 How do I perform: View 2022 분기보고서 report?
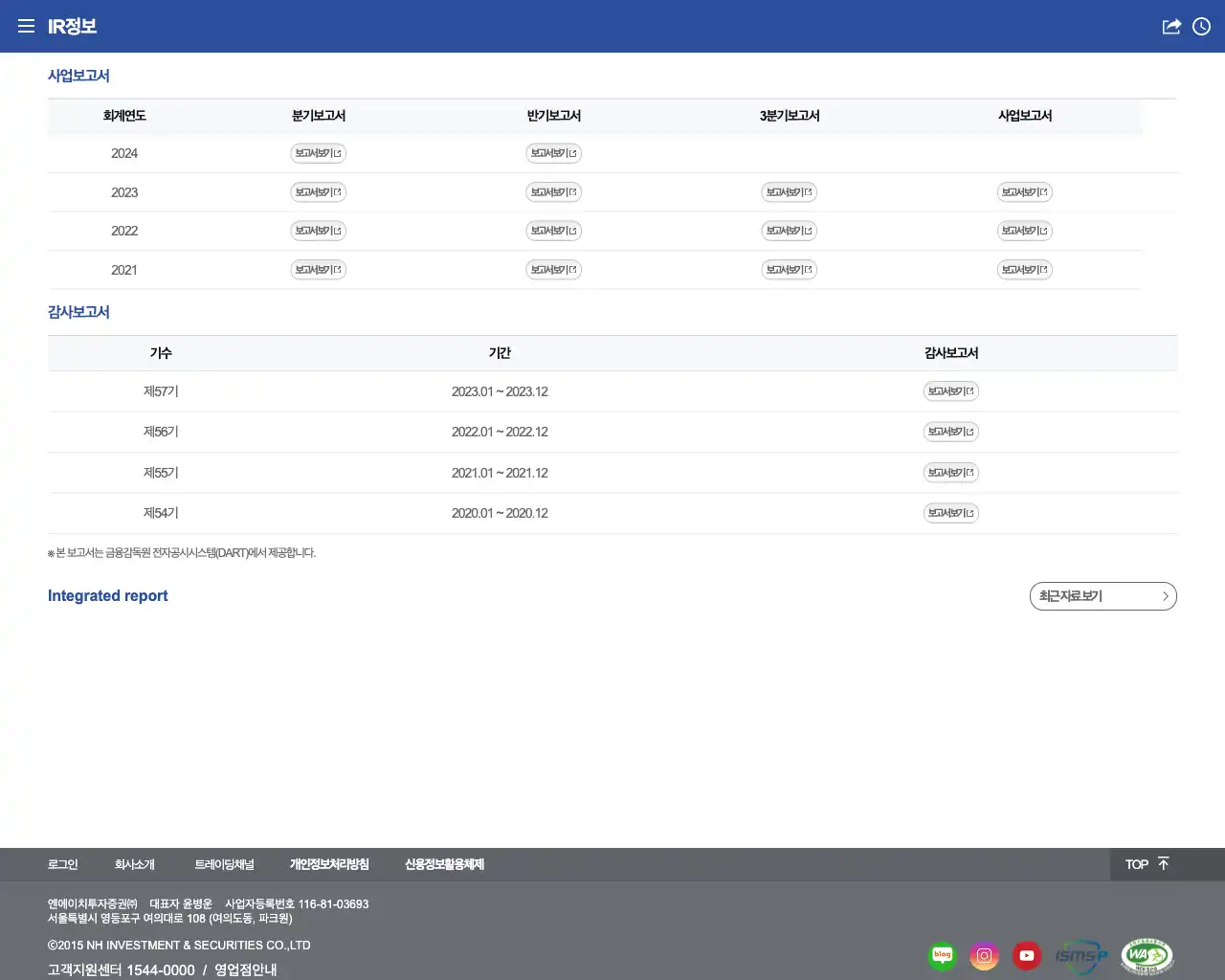[x=319, y=231]
